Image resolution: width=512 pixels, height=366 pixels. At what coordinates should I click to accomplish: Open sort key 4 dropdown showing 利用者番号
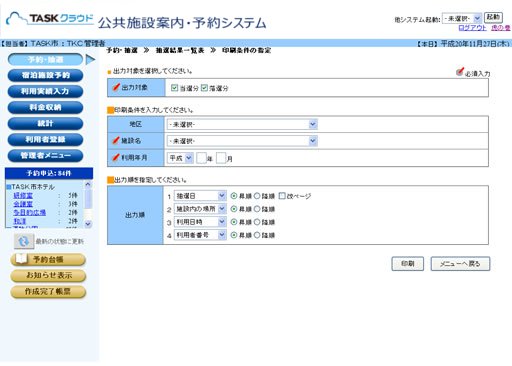200,235
